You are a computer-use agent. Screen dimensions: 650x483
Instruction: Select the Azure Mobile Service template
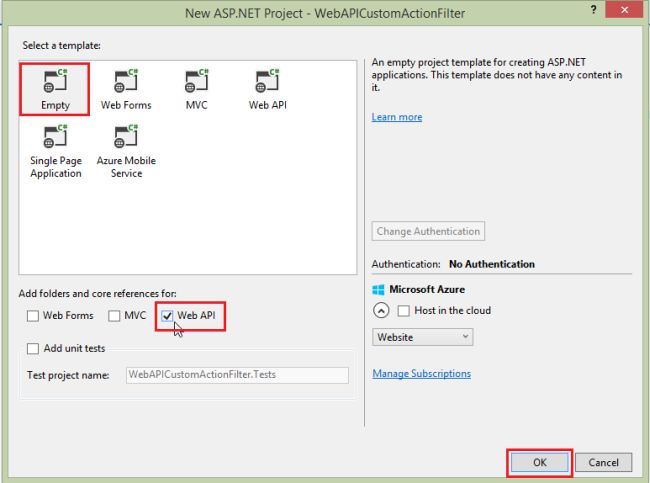tap(126, 152)
